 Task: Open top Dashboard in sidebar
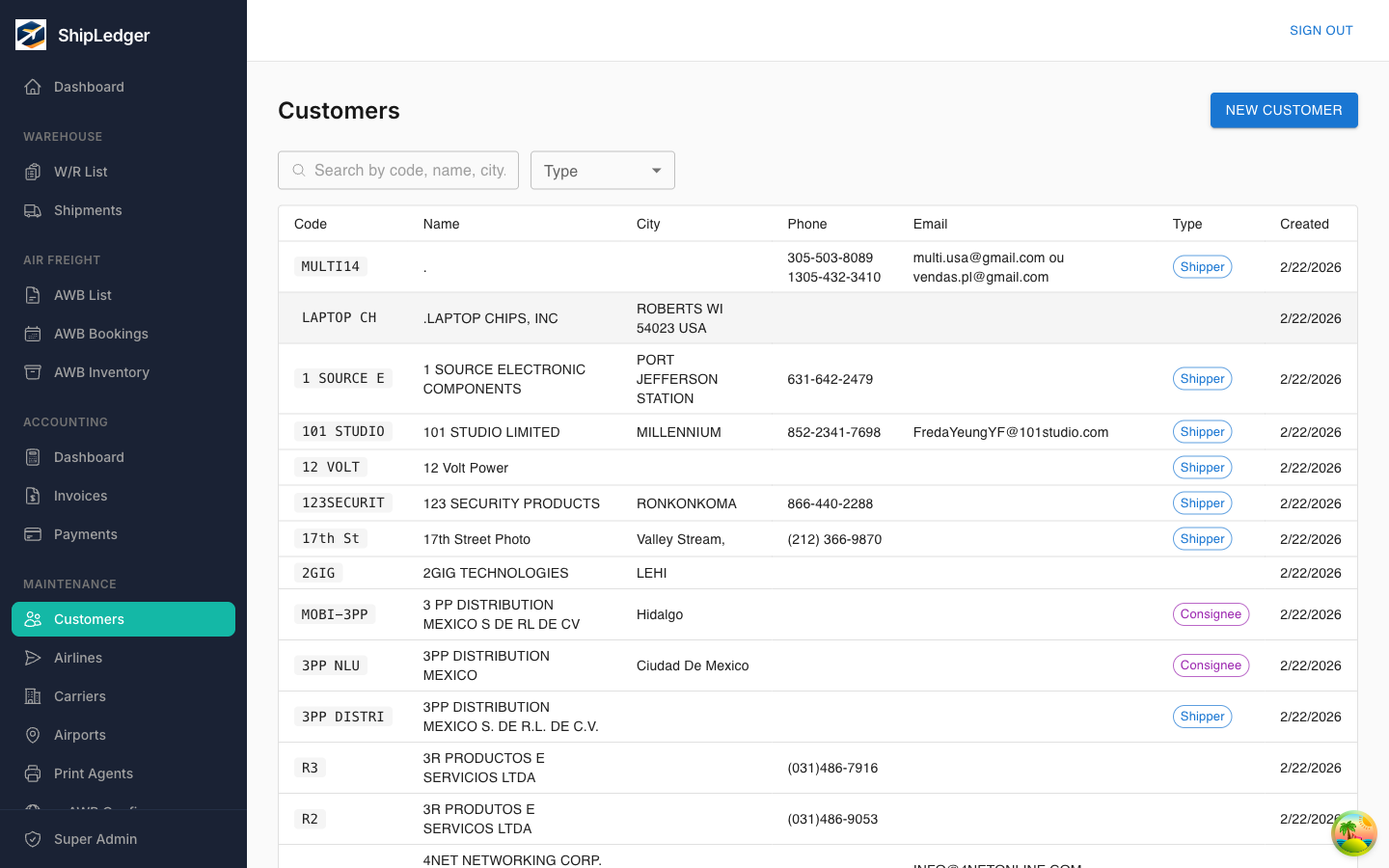[123, 87]
